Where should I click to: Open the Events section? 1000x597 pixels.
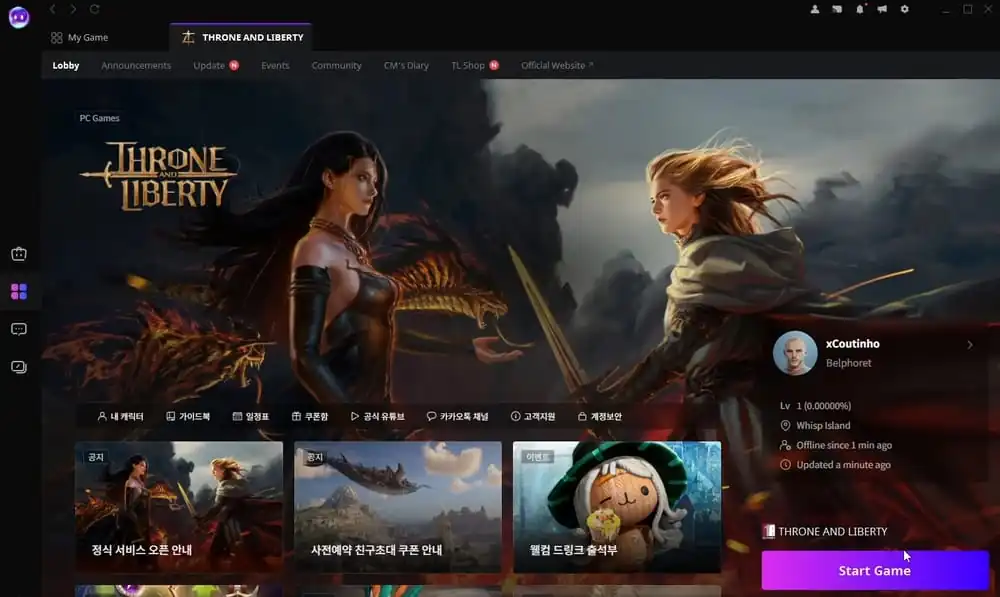click(275, 65)
